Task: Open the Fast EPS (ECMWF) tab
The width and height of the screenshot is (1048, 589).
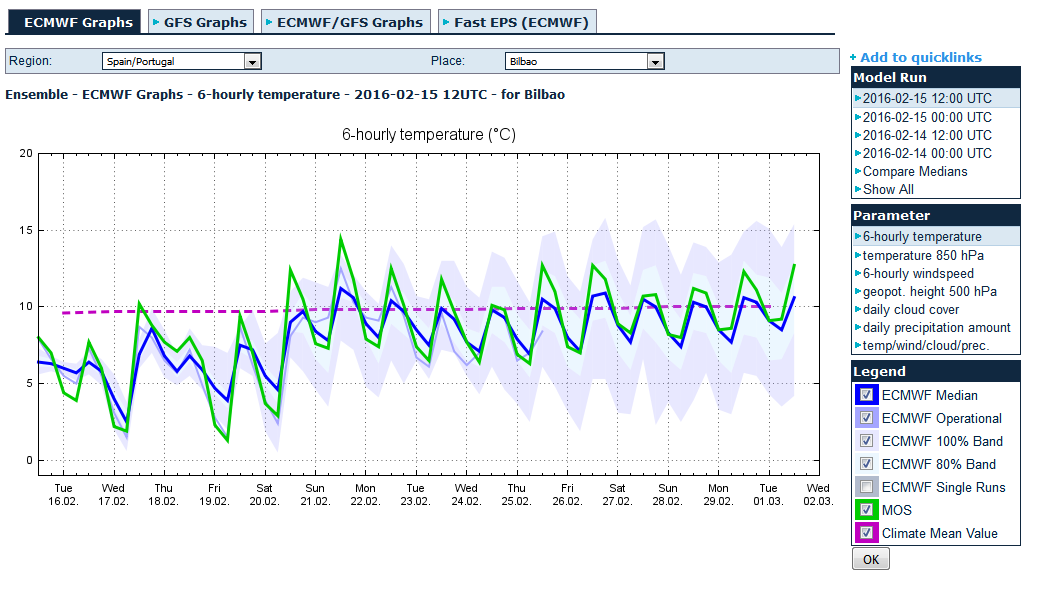Action: (x=517, y=22)
